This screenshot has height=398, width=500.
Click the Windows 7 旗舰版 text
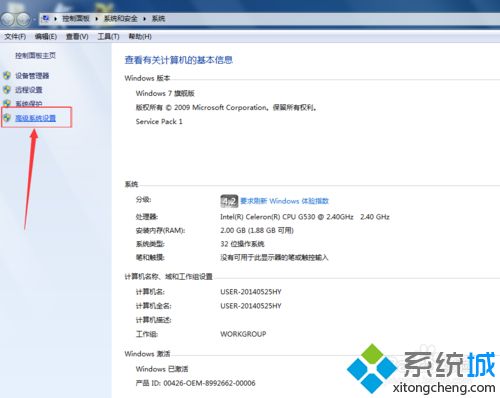165,93
